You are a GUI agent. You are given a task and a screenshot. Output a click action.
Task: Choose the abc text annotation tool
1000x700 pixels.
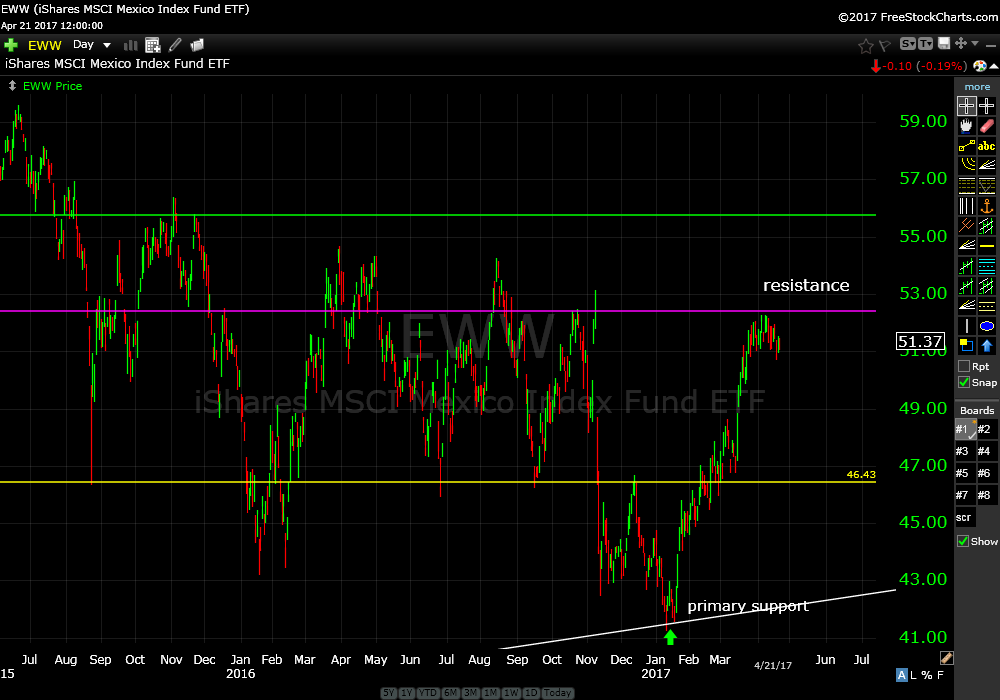[987, 146]
